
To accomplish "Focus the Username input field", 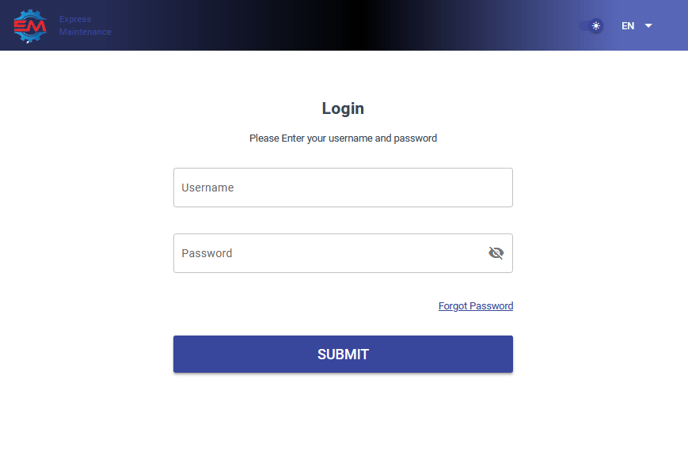I will click(x=343, y=187).
